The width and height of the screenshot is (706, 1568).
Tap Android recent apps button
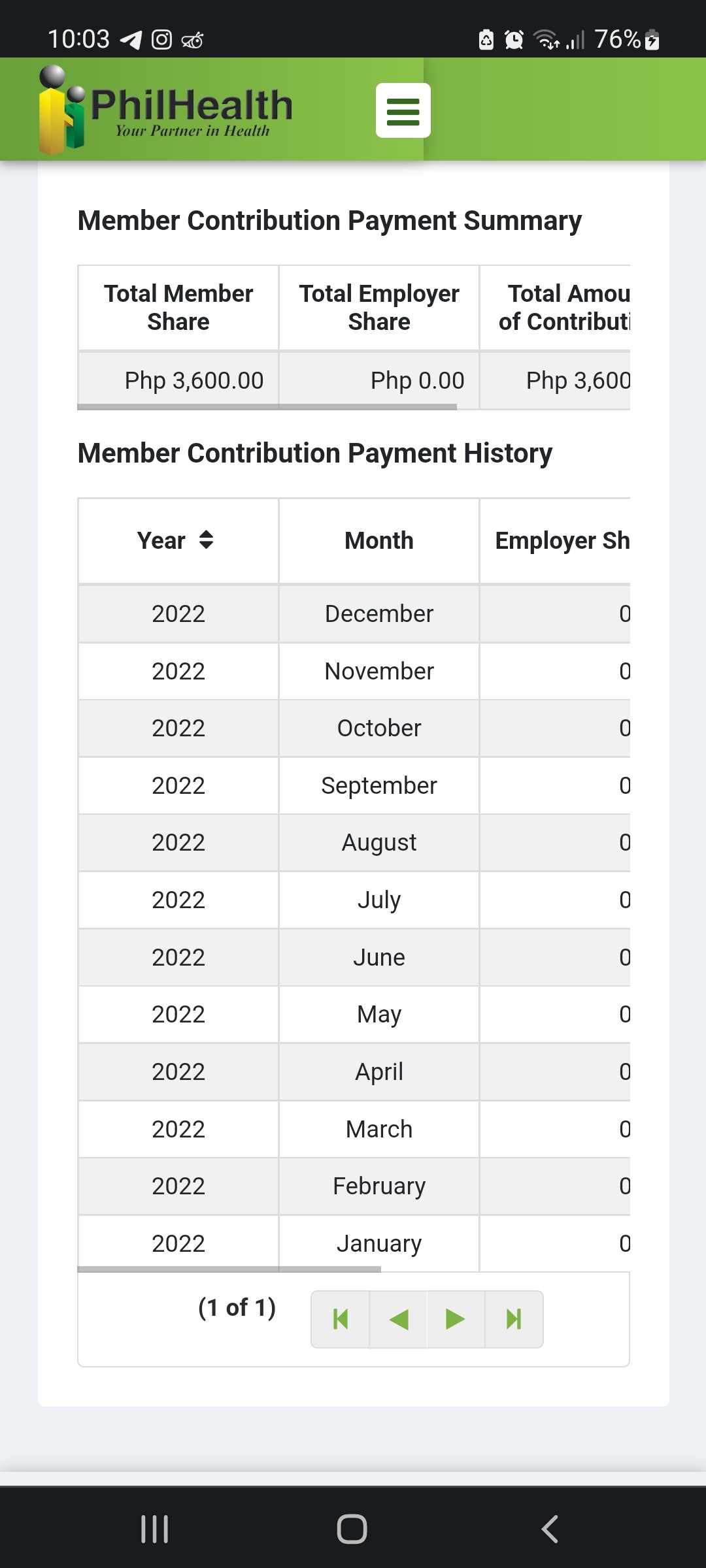click(x=155, y=1529)
